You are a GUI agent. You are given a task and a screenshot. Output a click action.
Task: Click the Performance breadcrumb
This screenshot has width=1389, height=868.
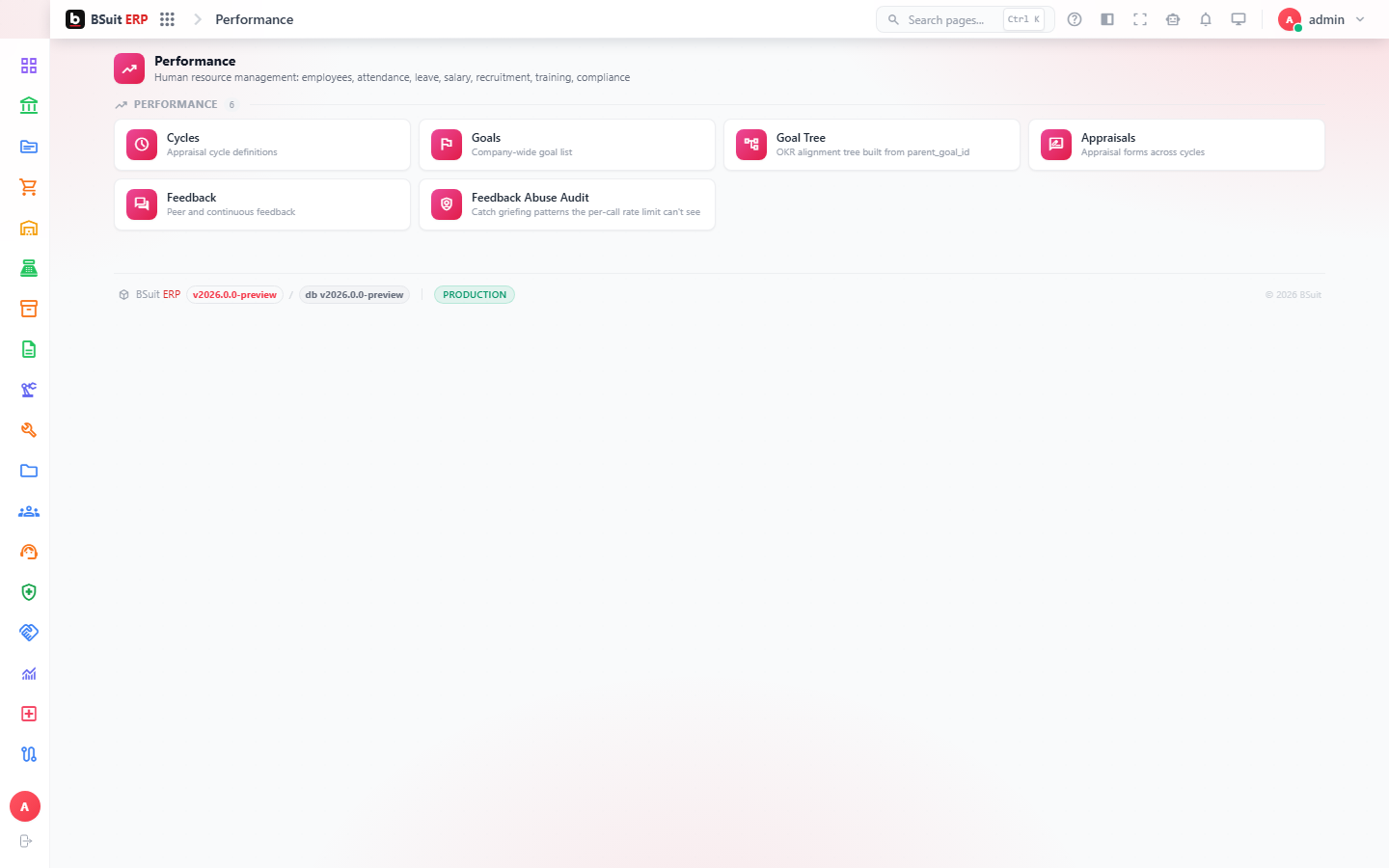coord(255,19)
